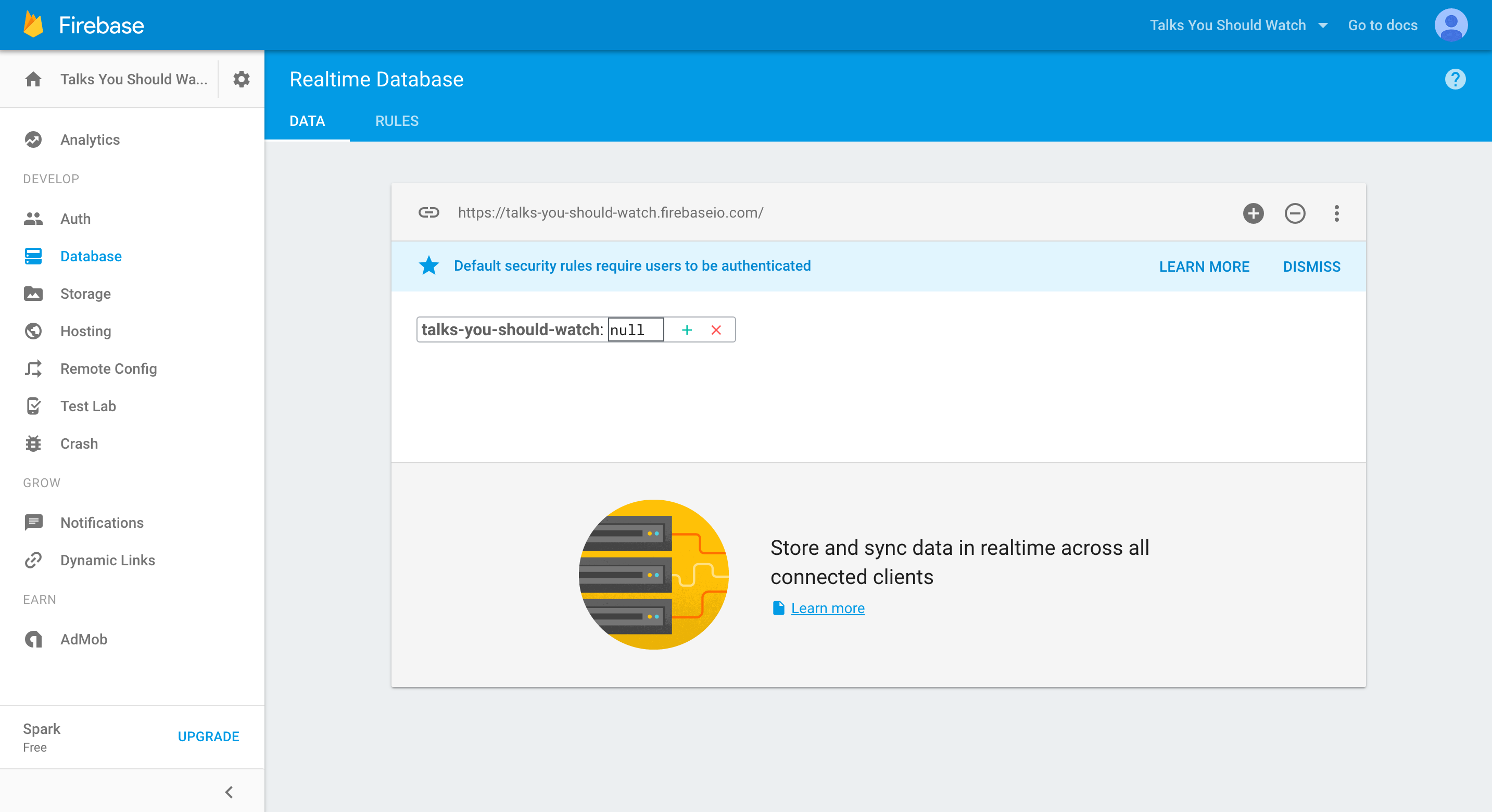Dismiss the security rules banner

[1311, 267]
